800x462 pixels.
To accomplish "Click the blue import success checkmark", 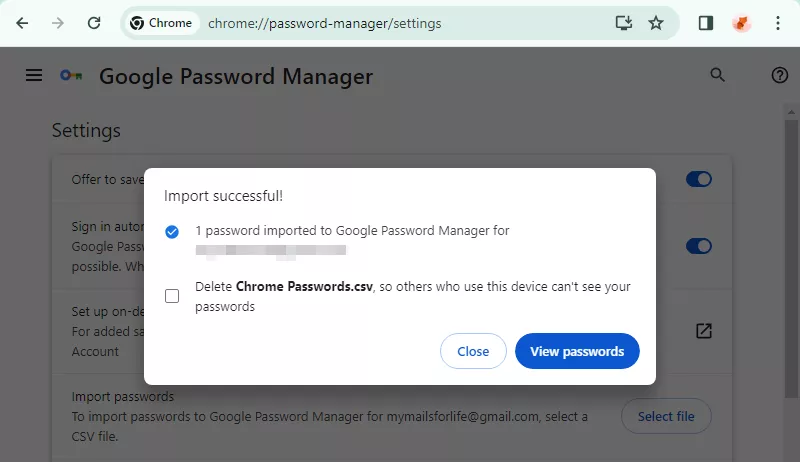I will [x=172, y=232].
